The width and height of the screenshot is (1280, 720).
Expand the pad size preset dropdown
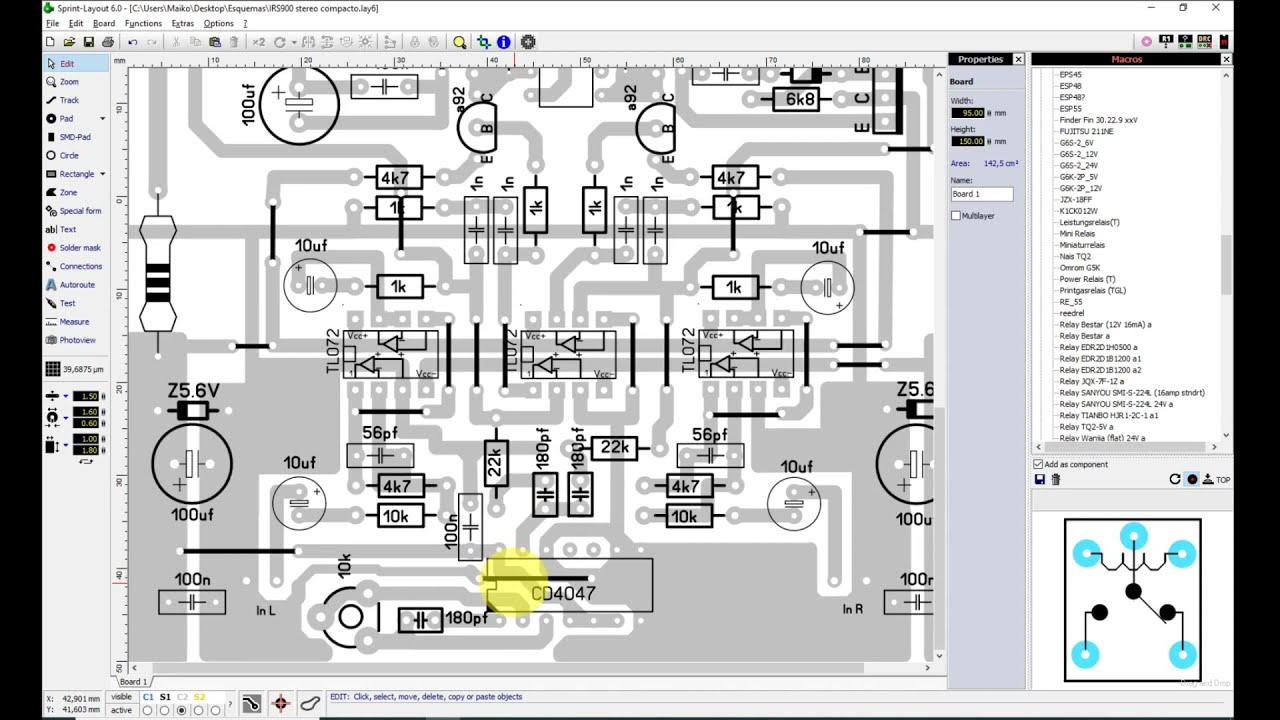66,417
